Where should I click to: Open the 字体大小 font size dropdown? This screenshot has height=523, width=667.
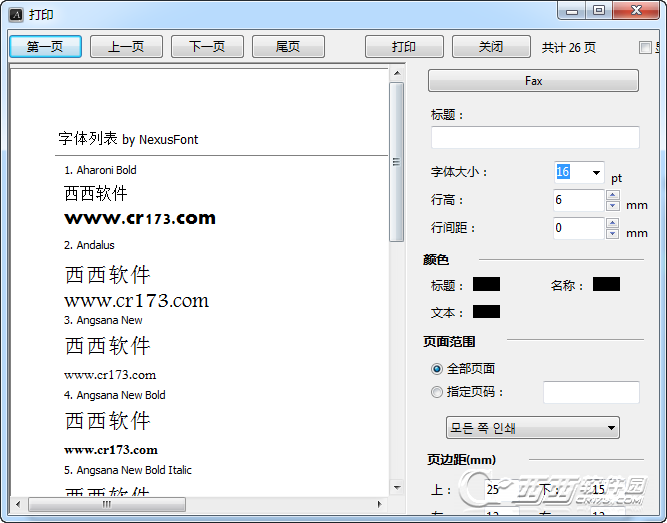pyautogui.click(x=596, y=172)
